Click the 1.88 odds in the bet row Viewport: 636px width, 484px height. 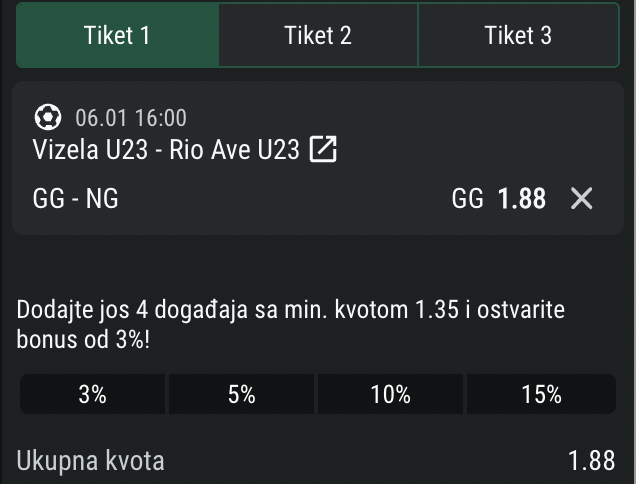[521, 198]
